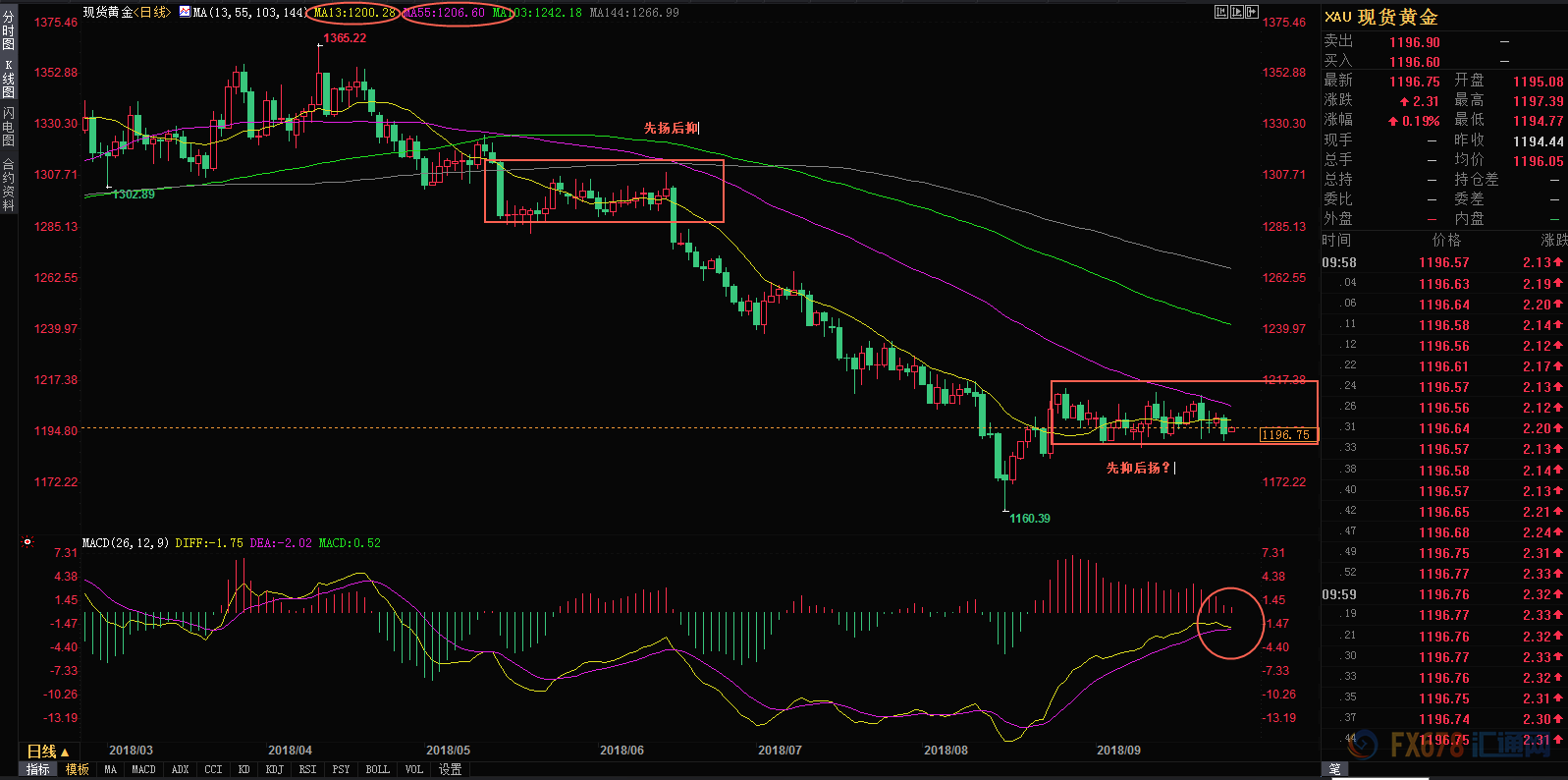Click the 先扬后抑 annotation text
The image size is (1568, 780).
pyautogui.click(x=672, y=128)
